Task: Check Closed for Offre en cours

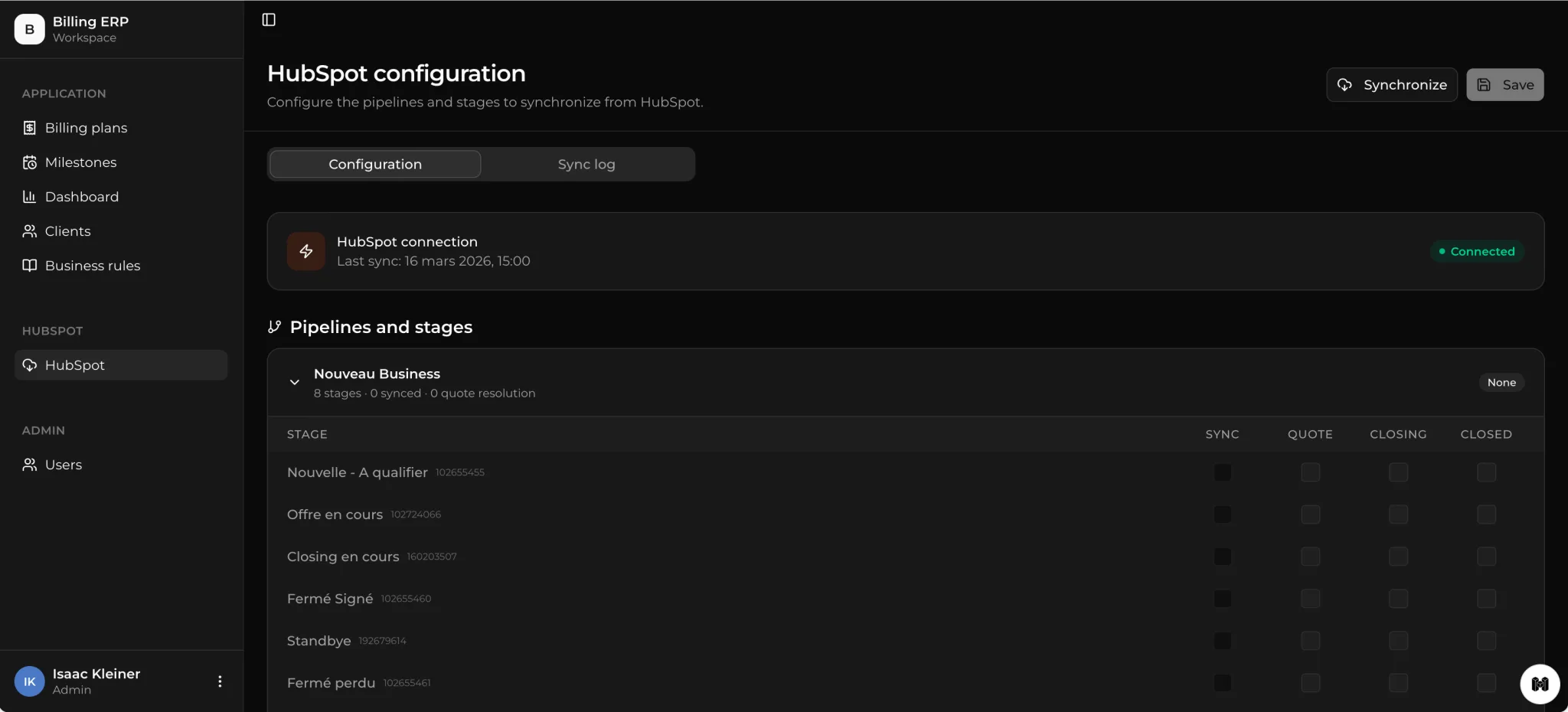Action: pos(1487,514)
